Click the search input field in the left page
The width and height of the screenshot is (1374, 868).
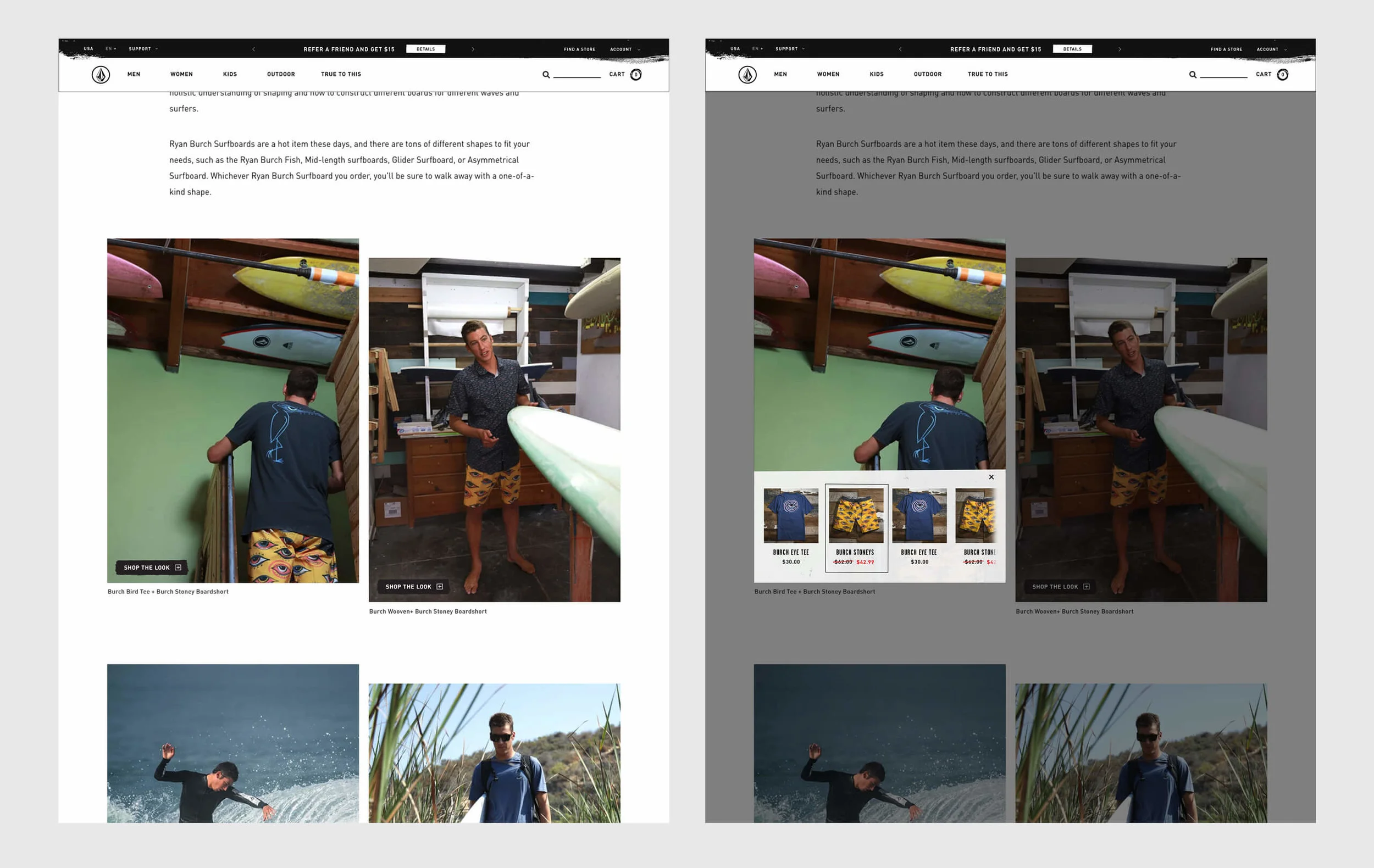tap(577, 74)
